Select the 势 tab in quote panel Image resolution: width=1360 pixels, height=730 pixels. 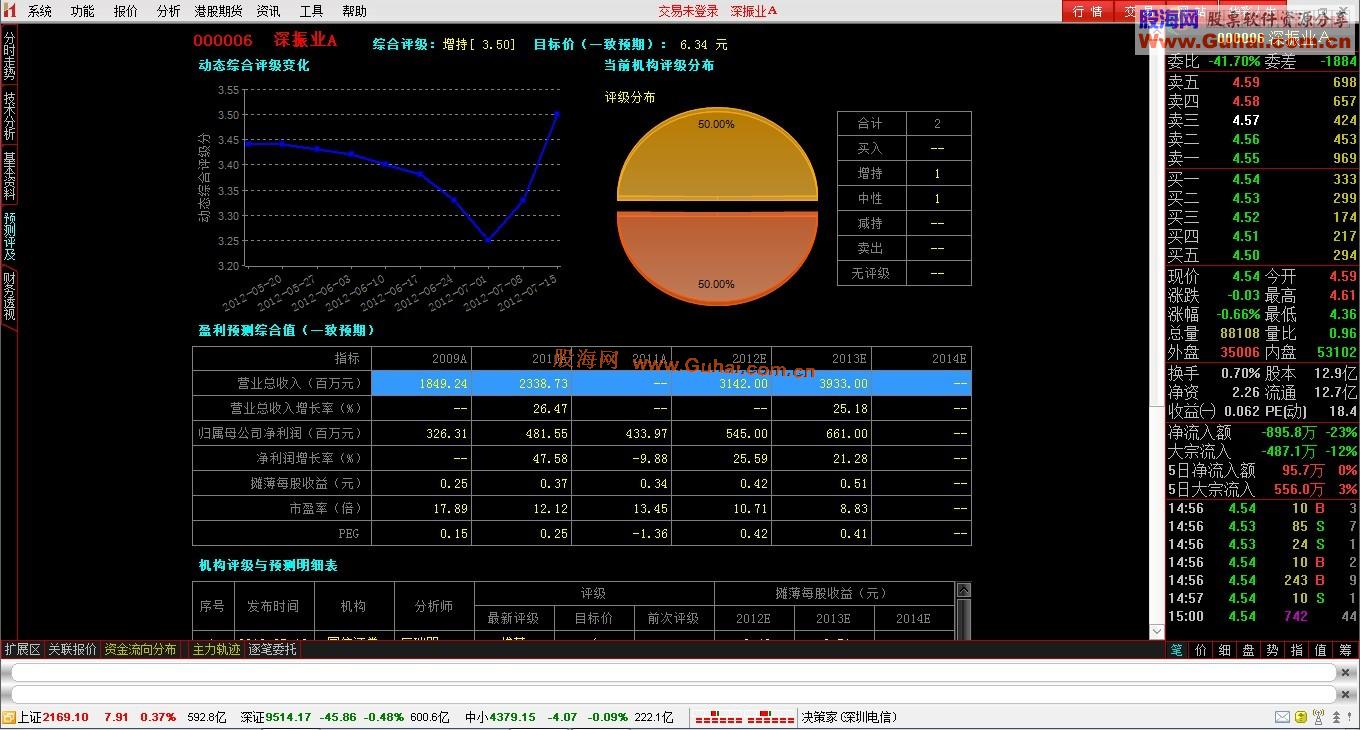click(x=1272, y=649)
